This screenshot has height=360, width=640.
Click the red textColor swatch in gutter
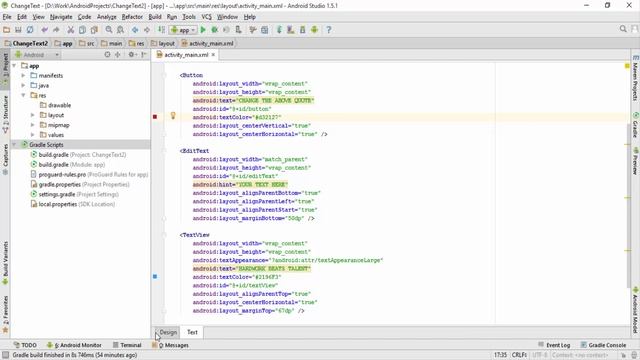coord(155,117)
